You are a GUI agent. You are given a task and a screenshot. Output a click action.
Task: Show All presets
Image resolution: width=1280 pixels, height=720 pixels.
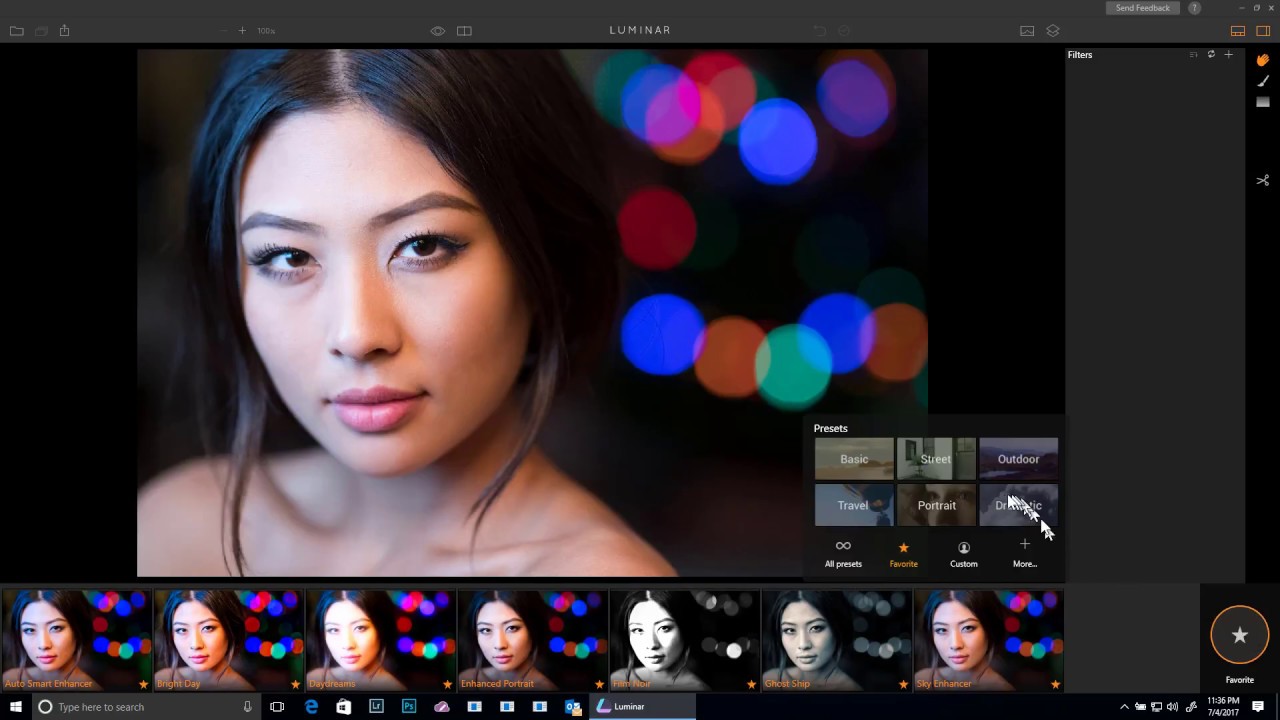[x=843, y=554]
